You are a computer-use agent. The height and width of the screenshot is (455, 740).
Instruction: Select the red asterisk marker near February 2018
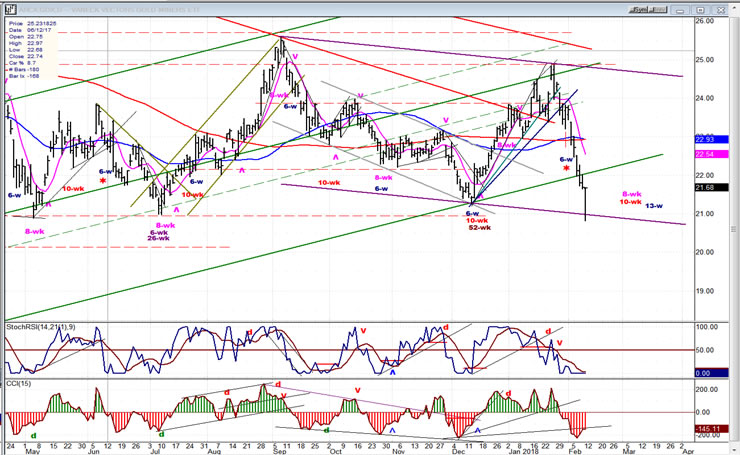tap(566, 170)
